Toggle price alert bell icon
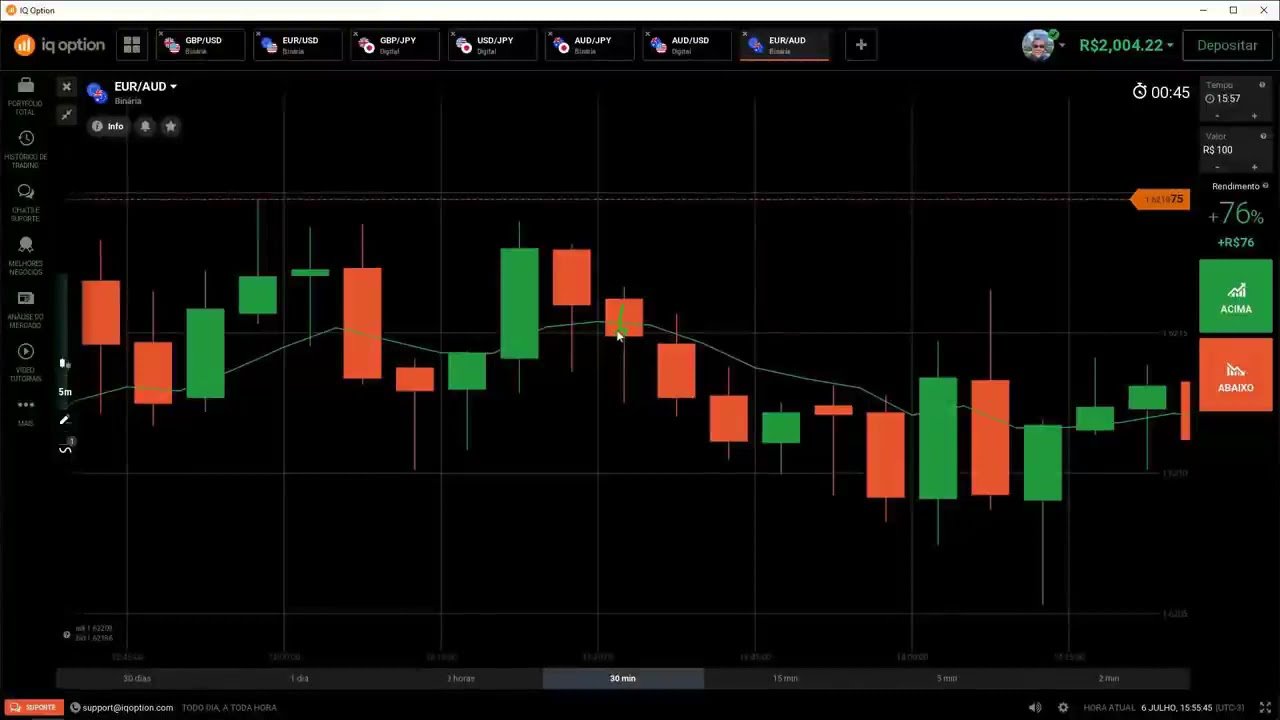Image resolution: width=1280 pixels, height=720 pixels. [145, 126]
